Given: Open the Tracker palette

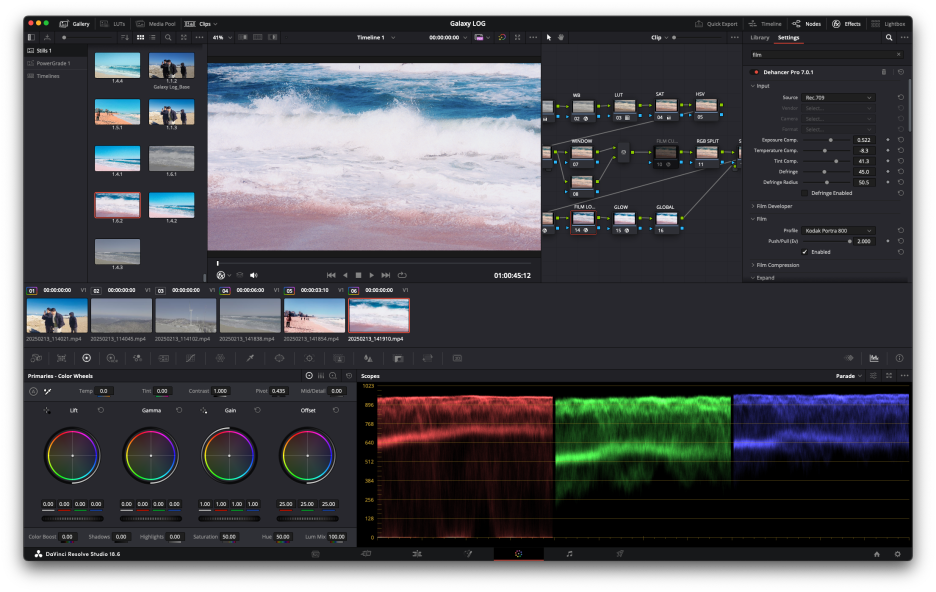Looking at the screenshot, I should pos(309,358).
